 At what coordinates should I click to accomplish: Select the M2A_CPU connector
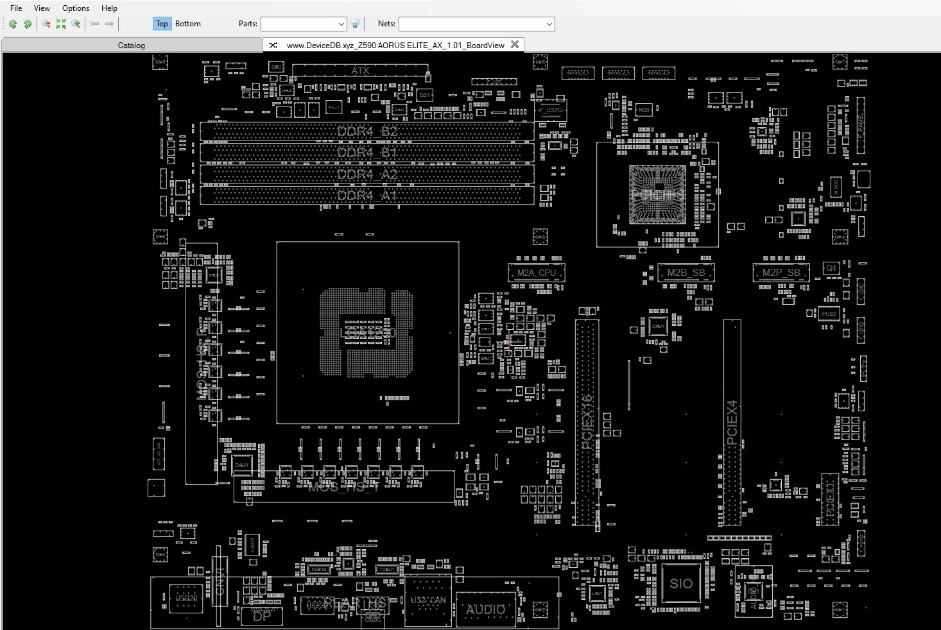(537, 273)
